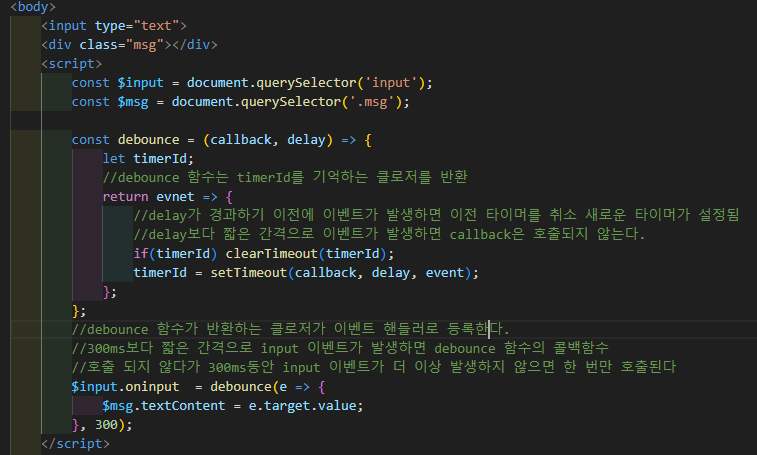Click timerId assignment before setTimeout
Screen dimensions: 757x455
point(160,273)
